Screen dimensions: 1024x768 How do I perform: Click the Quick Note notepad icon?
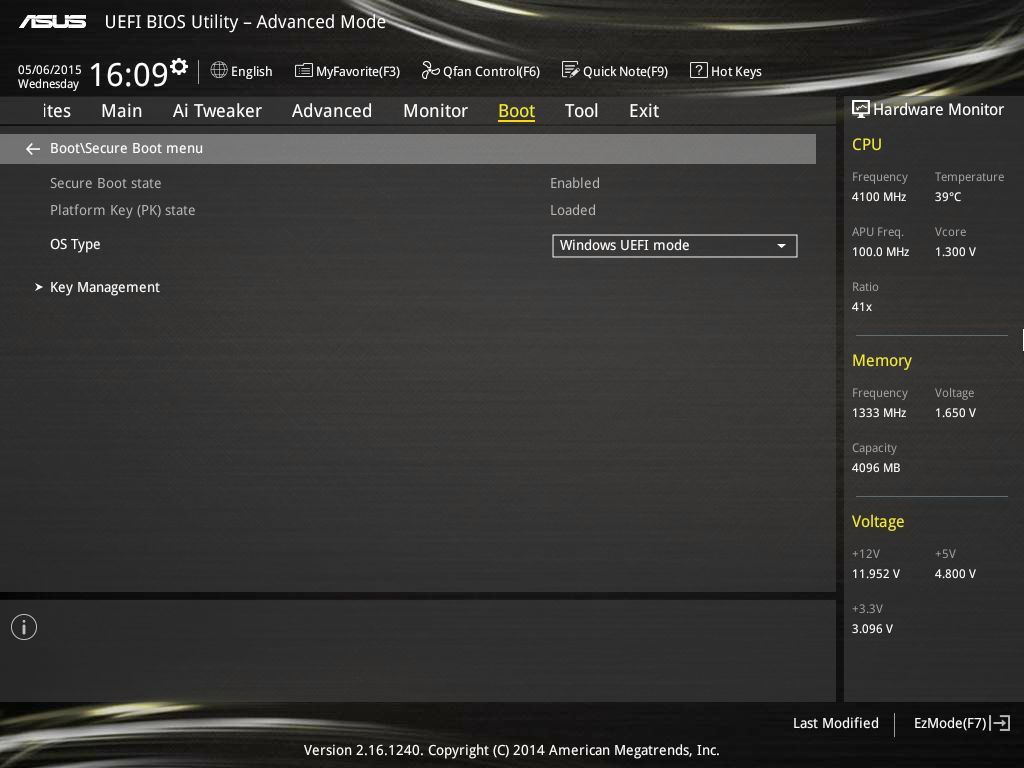[x=570, y=70]
